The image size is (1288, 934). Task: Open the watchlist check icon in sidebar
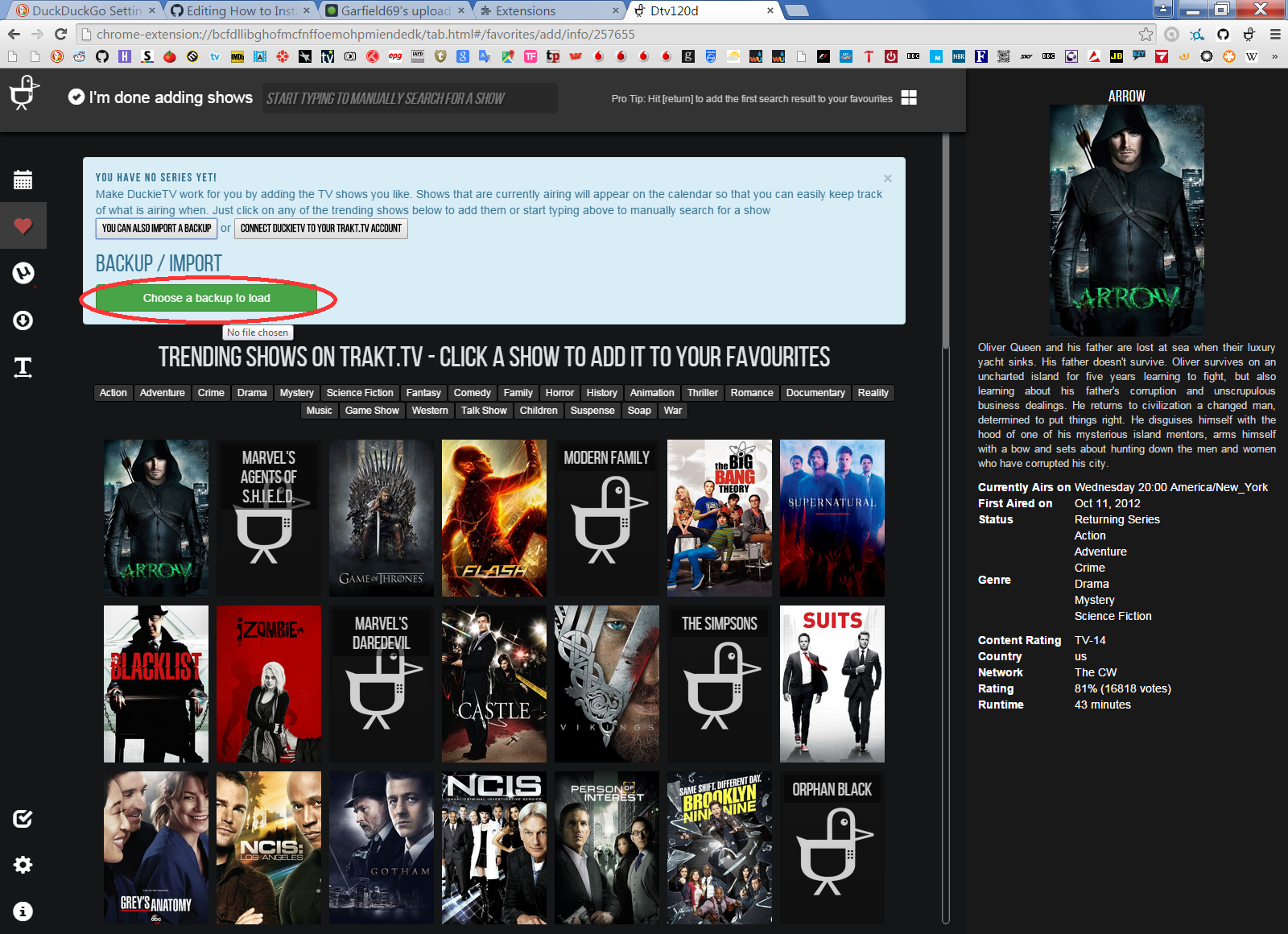[x=23, y=819]
